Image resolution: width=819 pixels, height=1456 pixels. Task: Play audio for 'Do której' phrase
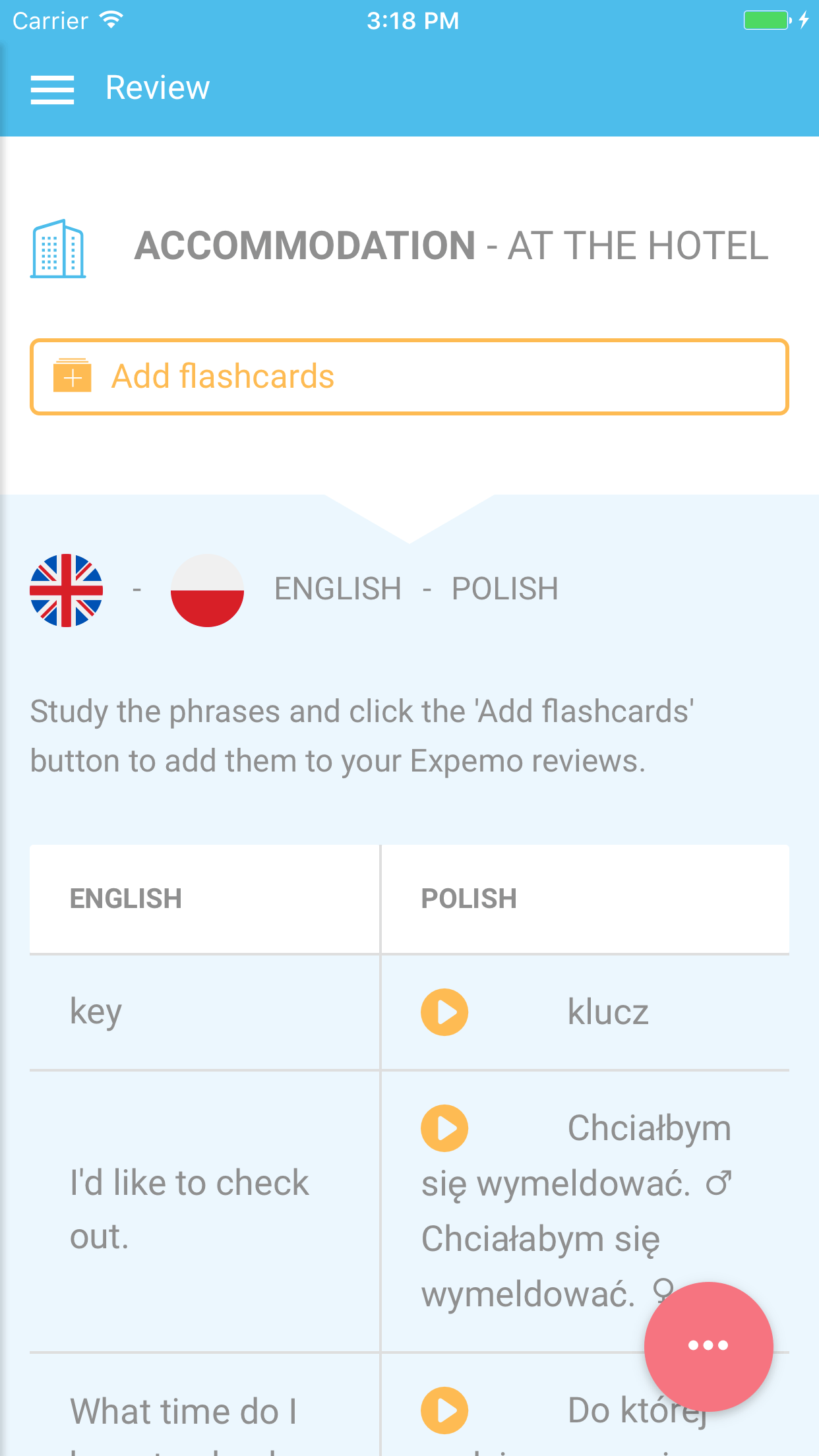tap(444, 1410)
